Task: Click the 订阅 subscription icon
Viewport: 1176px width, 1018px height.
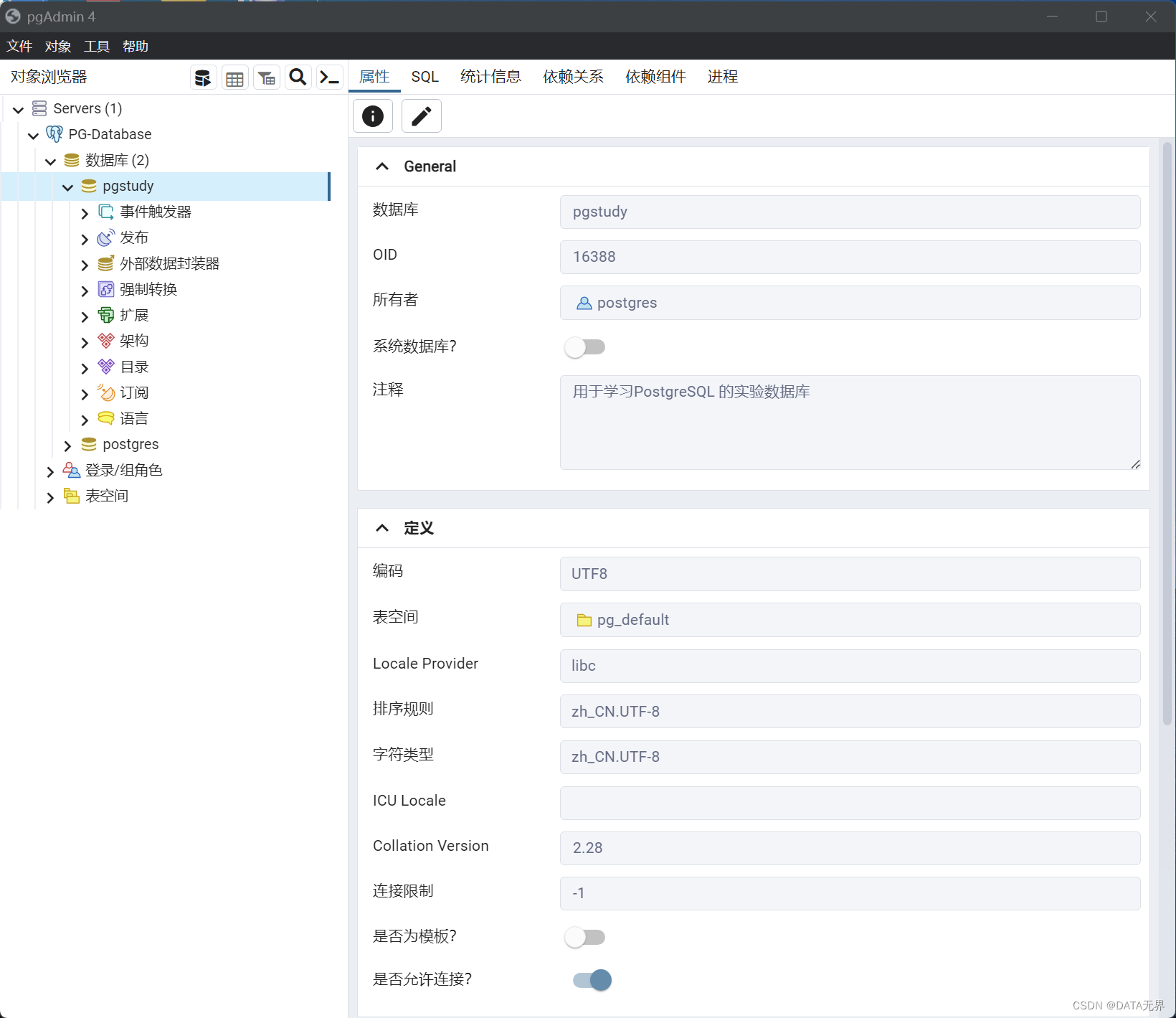Action: pos(106,392)
